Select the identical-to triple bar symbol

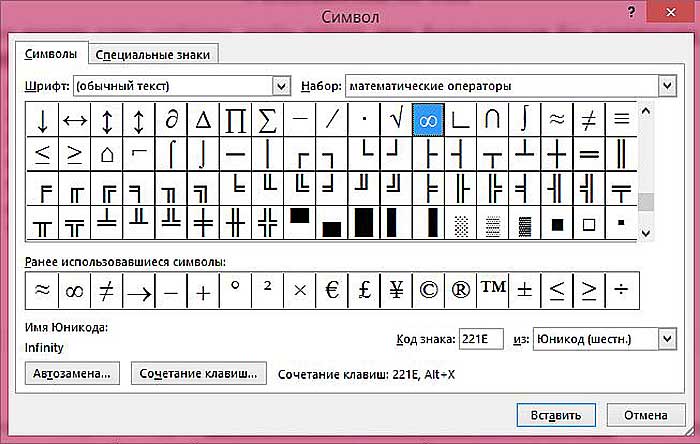[x=620, y=121]
